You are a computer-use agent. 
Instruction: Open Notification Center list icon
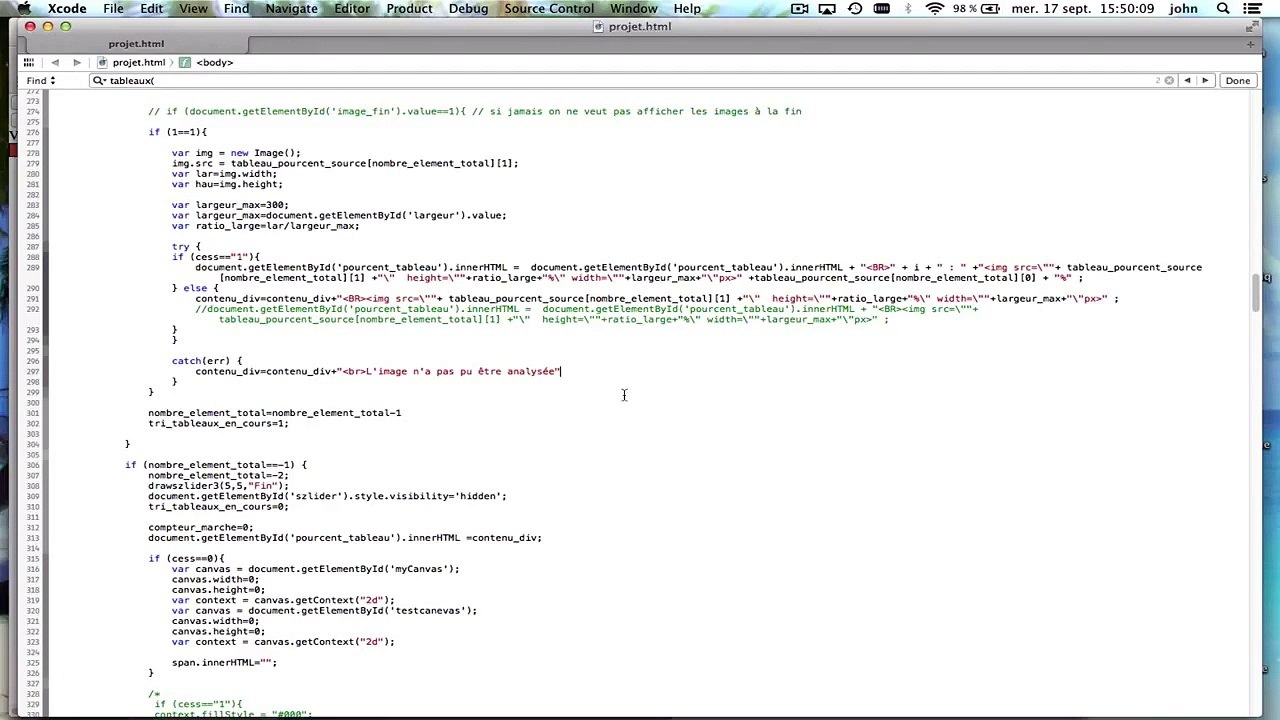pos(1254,9)
